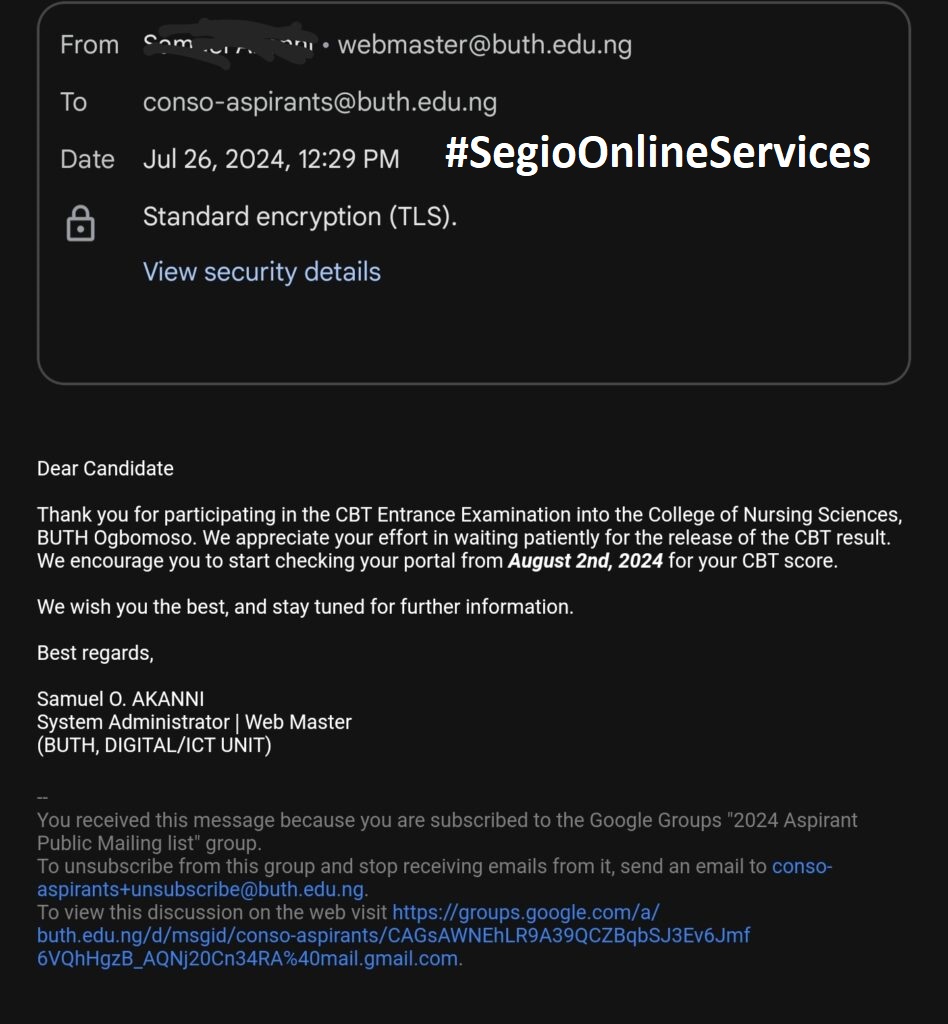The width and height of the screenshot is (948, 1024).
Task: Click the (BUTH, DIGITAL/ICT UNIT) text
Action: pyautogui.click(x=154, y=745)
